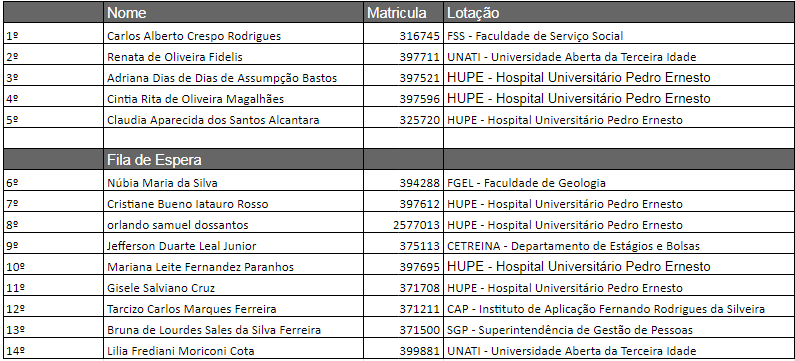Click the Renata de Oliveira Fidelis cell
Image resolution: width=795 pixels, height=361 pixels.
tap(233, 57)
